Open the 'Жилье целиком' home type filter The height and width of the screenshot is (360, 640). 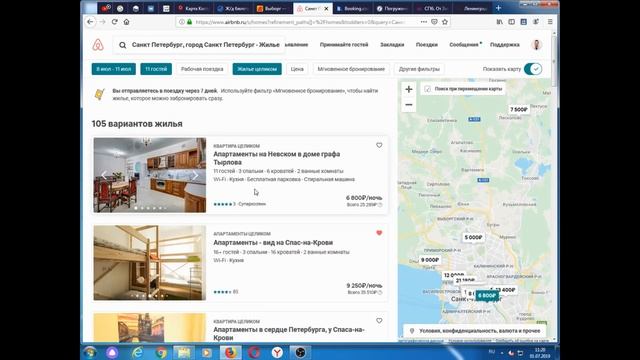pyautogui.click(x=257, y=69)
